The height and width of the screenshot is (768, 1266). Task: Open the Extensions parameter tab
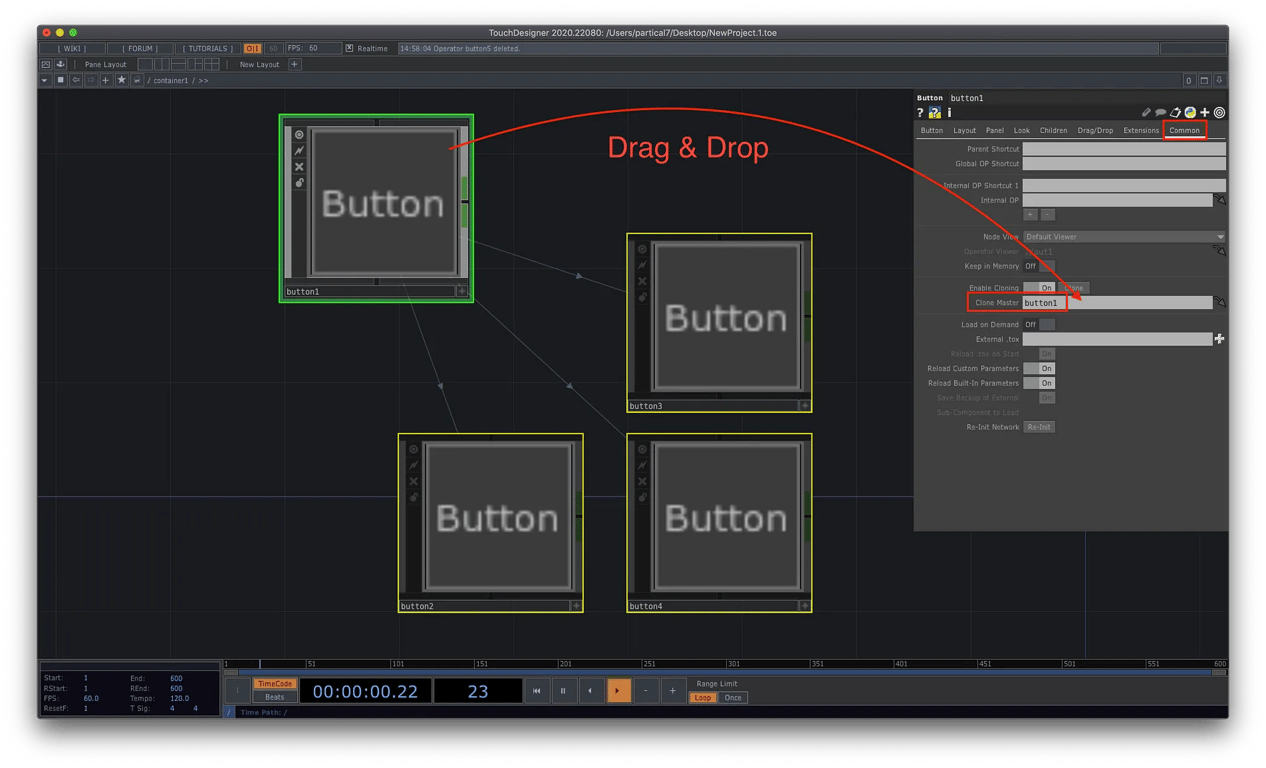(x=1141, y=130)
